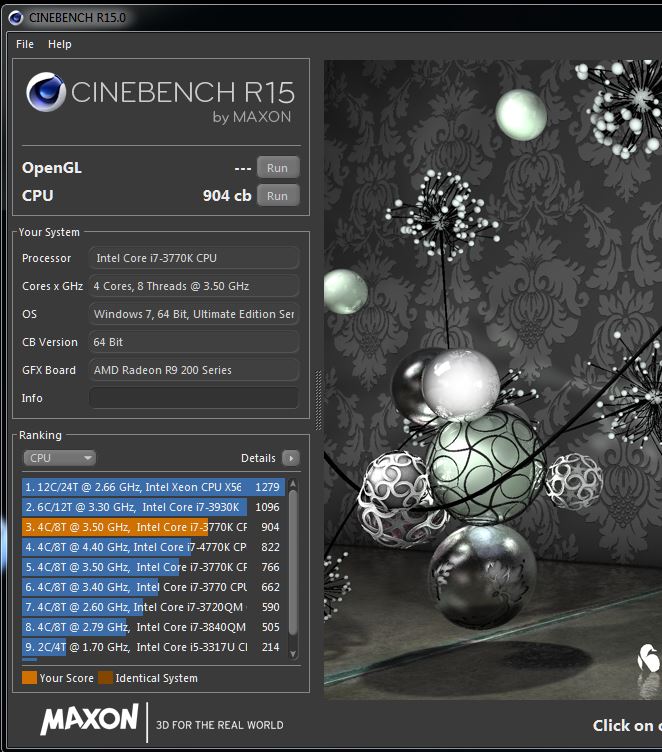Click the Details label in Ranking
This screenshot has height=752, width=662.
258,458
